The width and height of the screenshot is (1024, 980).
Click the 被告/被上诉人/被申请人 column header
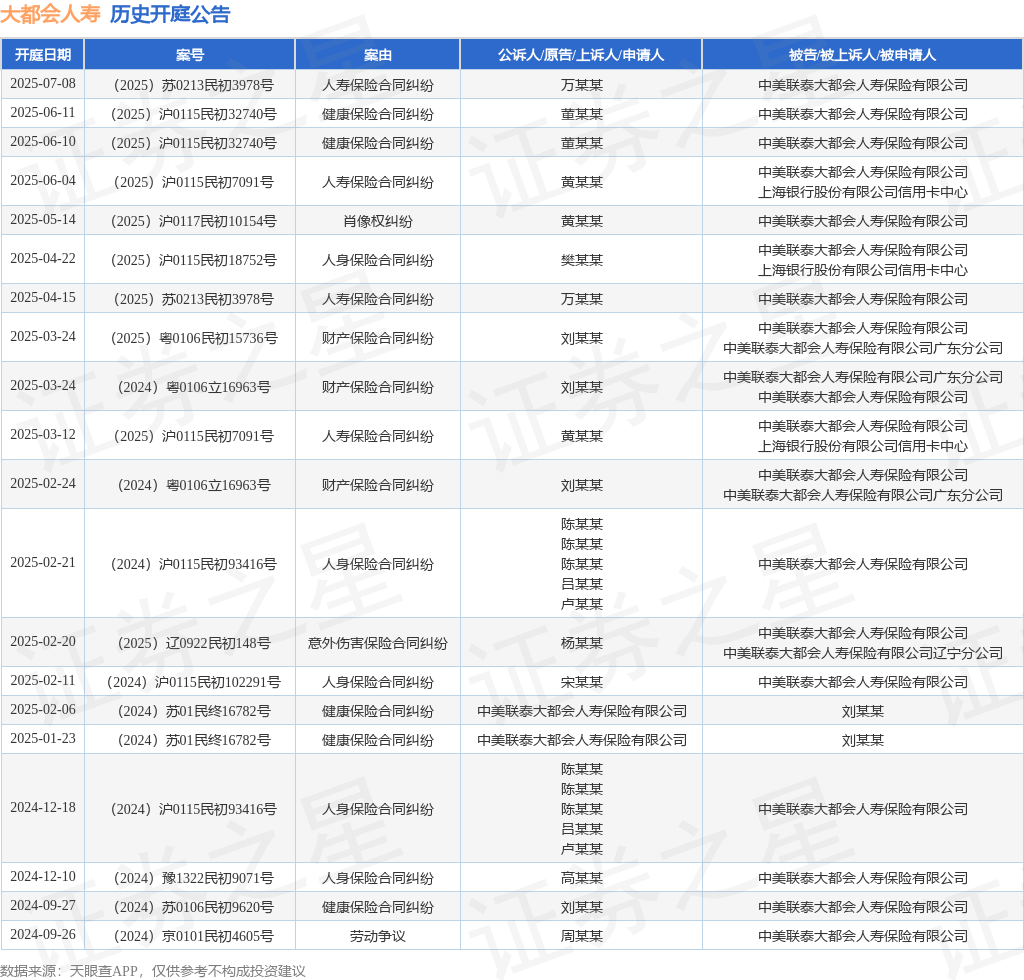point(862,55)
